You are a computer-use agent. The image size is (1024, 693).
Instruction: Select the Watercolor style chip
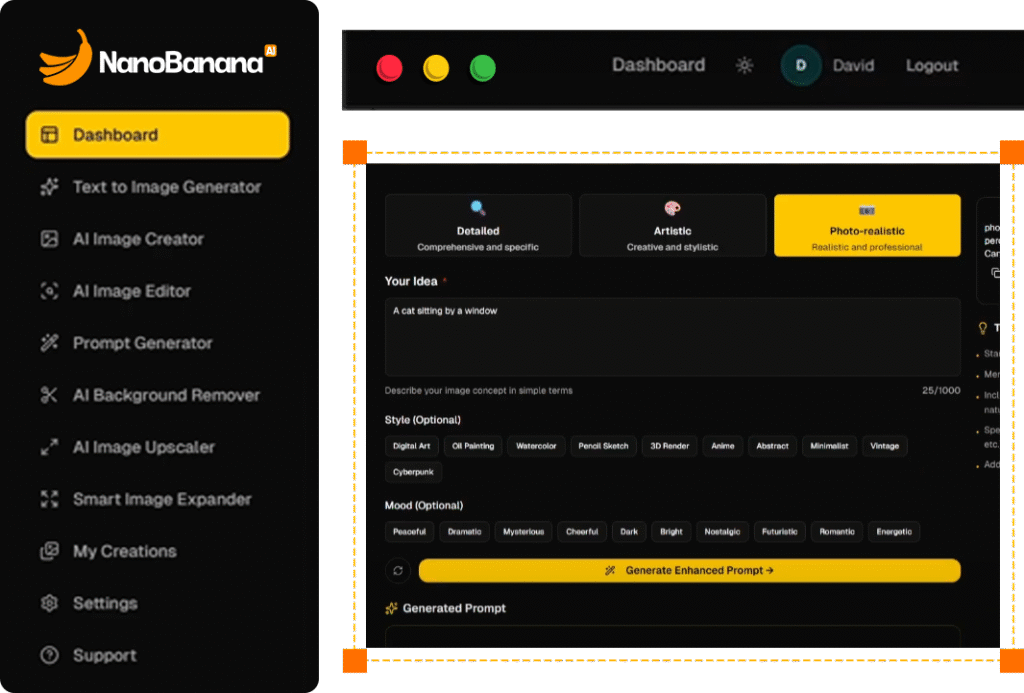(x=536, y=446)
